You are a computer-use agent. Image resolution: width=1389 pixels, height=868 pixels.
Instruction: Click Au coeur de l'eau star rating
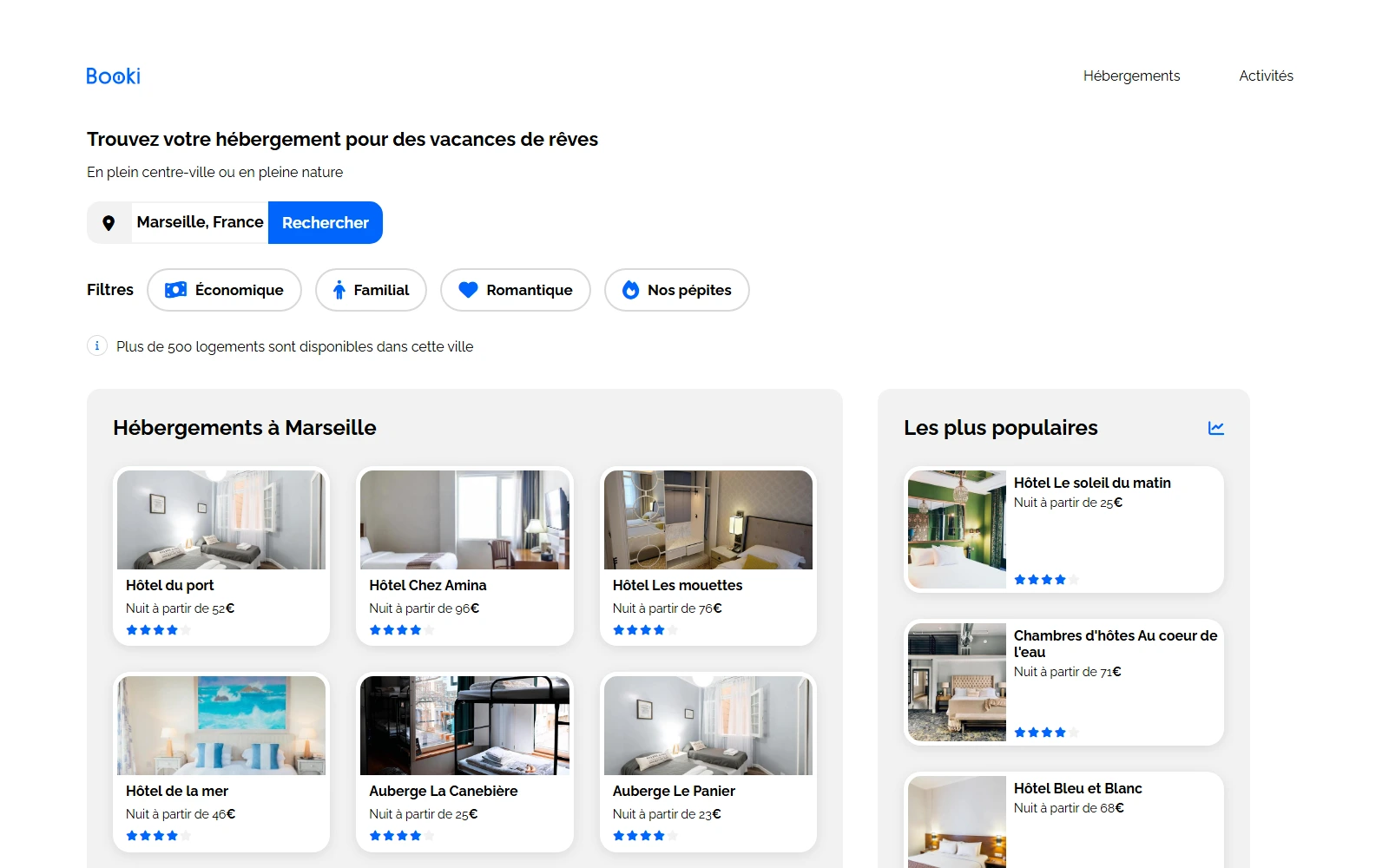[x=1046, y=733]
